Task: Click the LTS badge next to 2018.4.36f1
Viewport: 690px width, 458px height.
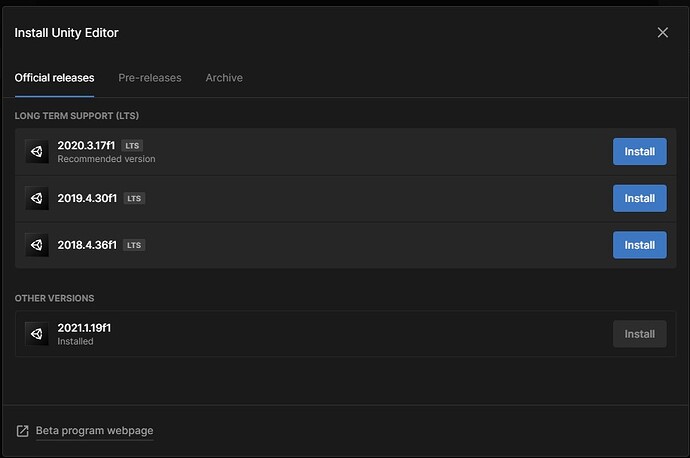Action: [x=134, y=245]
